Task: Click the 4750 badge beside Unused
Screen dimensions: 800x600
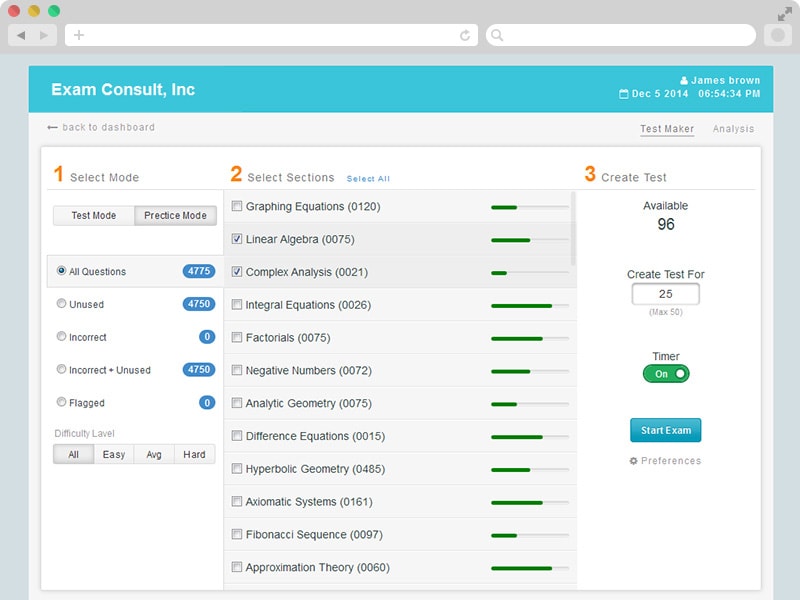Action: pyautogui.click(x=198, y=304)
